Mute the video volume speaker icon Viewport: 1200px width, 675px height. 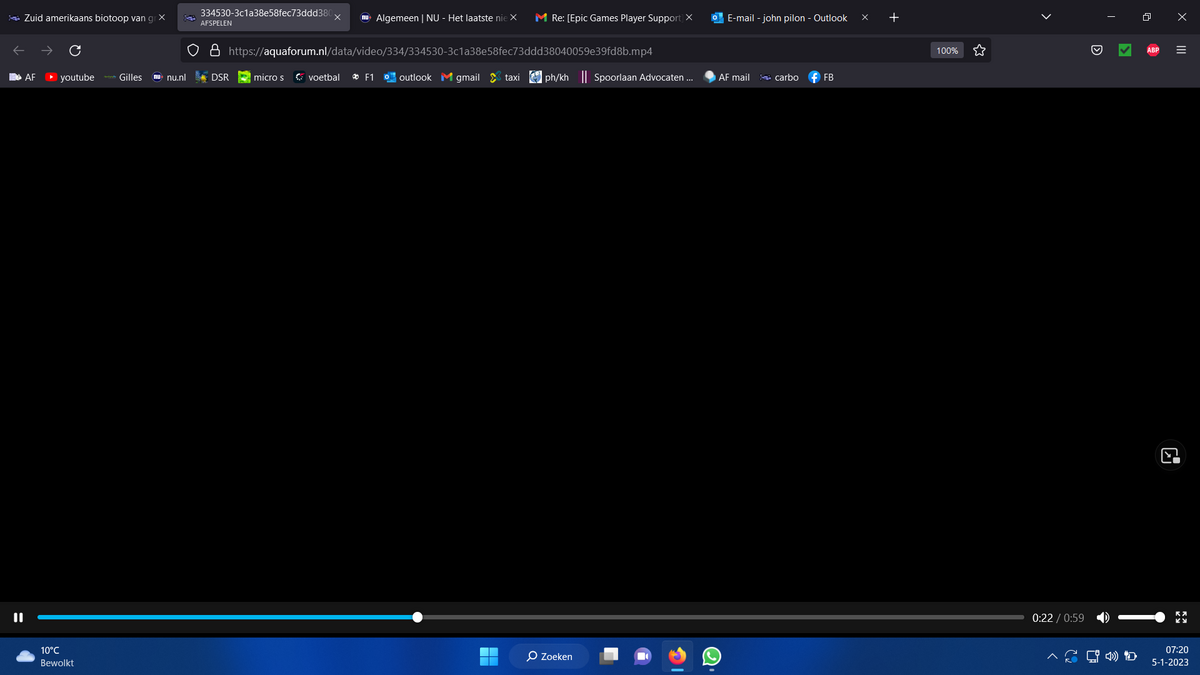pyautogui.click(x=1104, y=617)
